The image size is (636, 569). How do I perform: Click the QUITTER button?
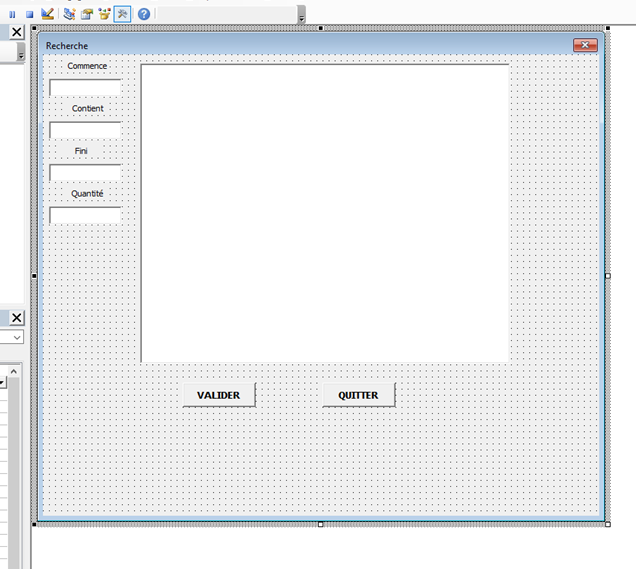[358, 395]
